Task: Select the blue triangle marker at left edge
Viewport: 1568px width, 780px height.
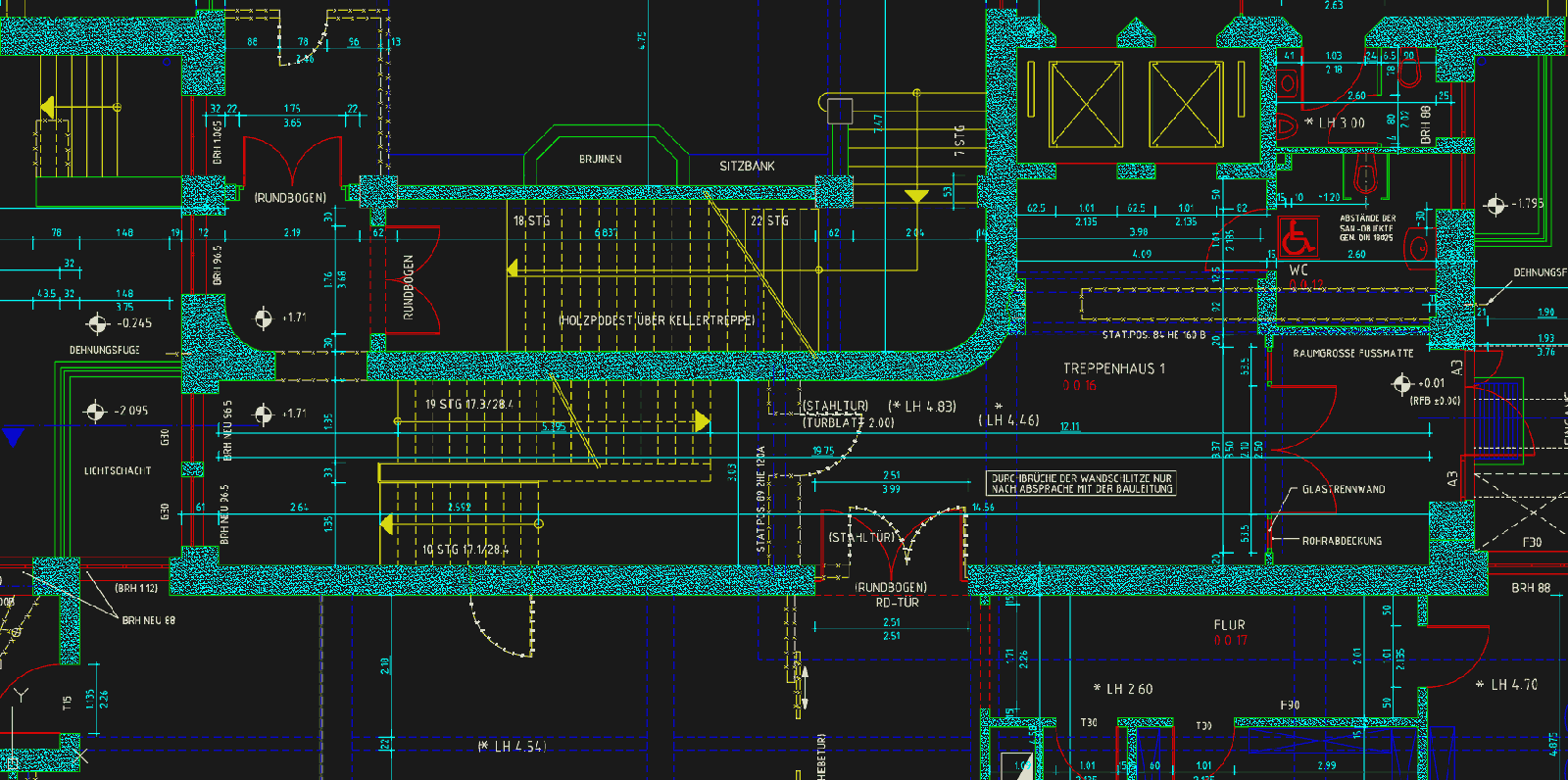Action: pyautogui.click(x=13, y=436)
